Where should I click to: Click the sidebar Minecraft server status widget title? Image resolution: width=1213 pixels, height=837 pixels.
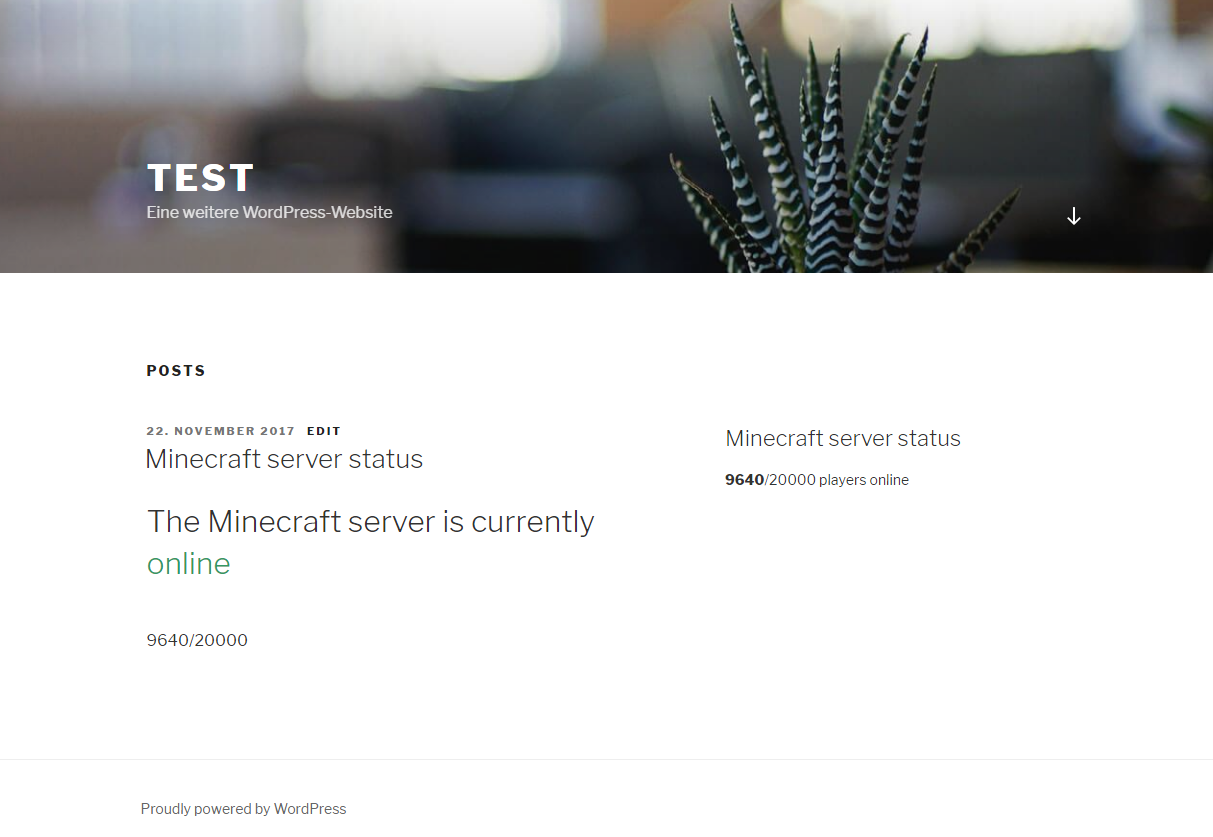pyautogui.click(x=843, y=438)
